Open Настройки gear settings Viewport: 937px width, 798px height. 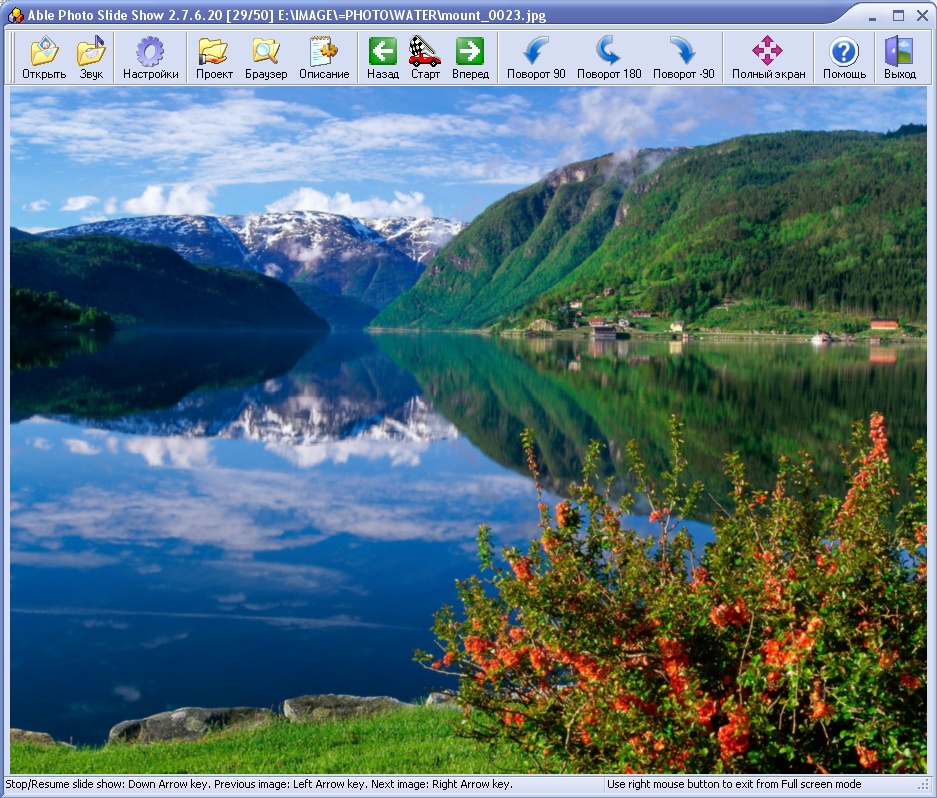click(x=151, y=58)
